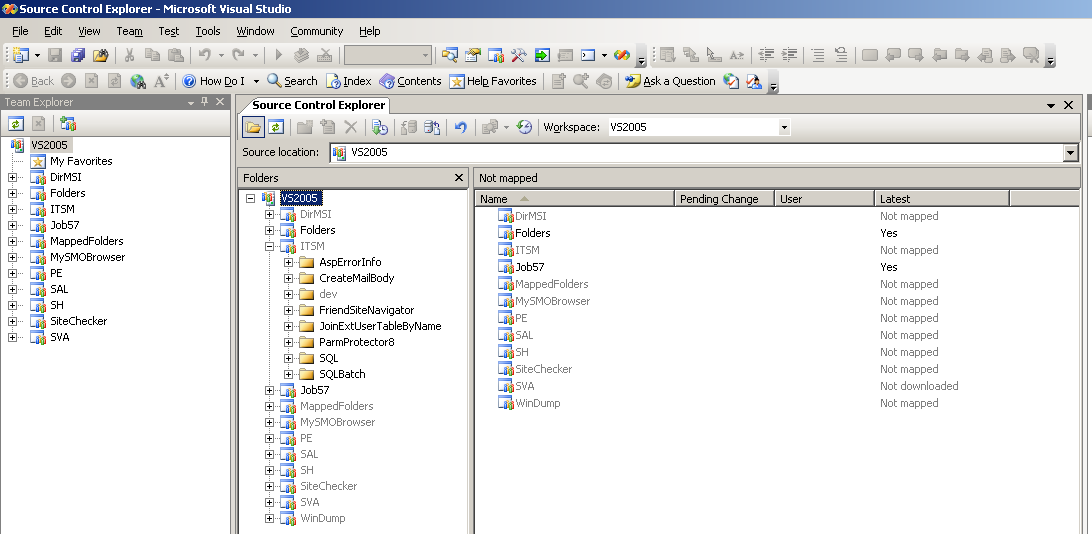
Task: Open the help Contents button
Action: pyautogui.click(x=410, y=81)
